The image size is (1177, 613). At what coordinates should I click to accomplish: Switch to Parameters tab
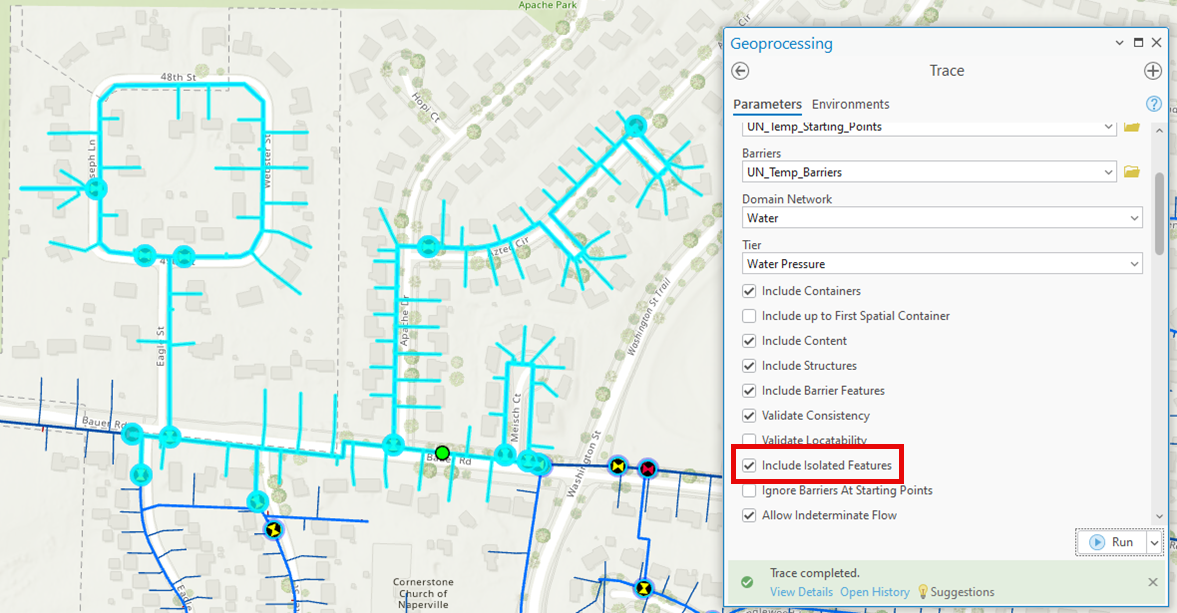point(767,104)
